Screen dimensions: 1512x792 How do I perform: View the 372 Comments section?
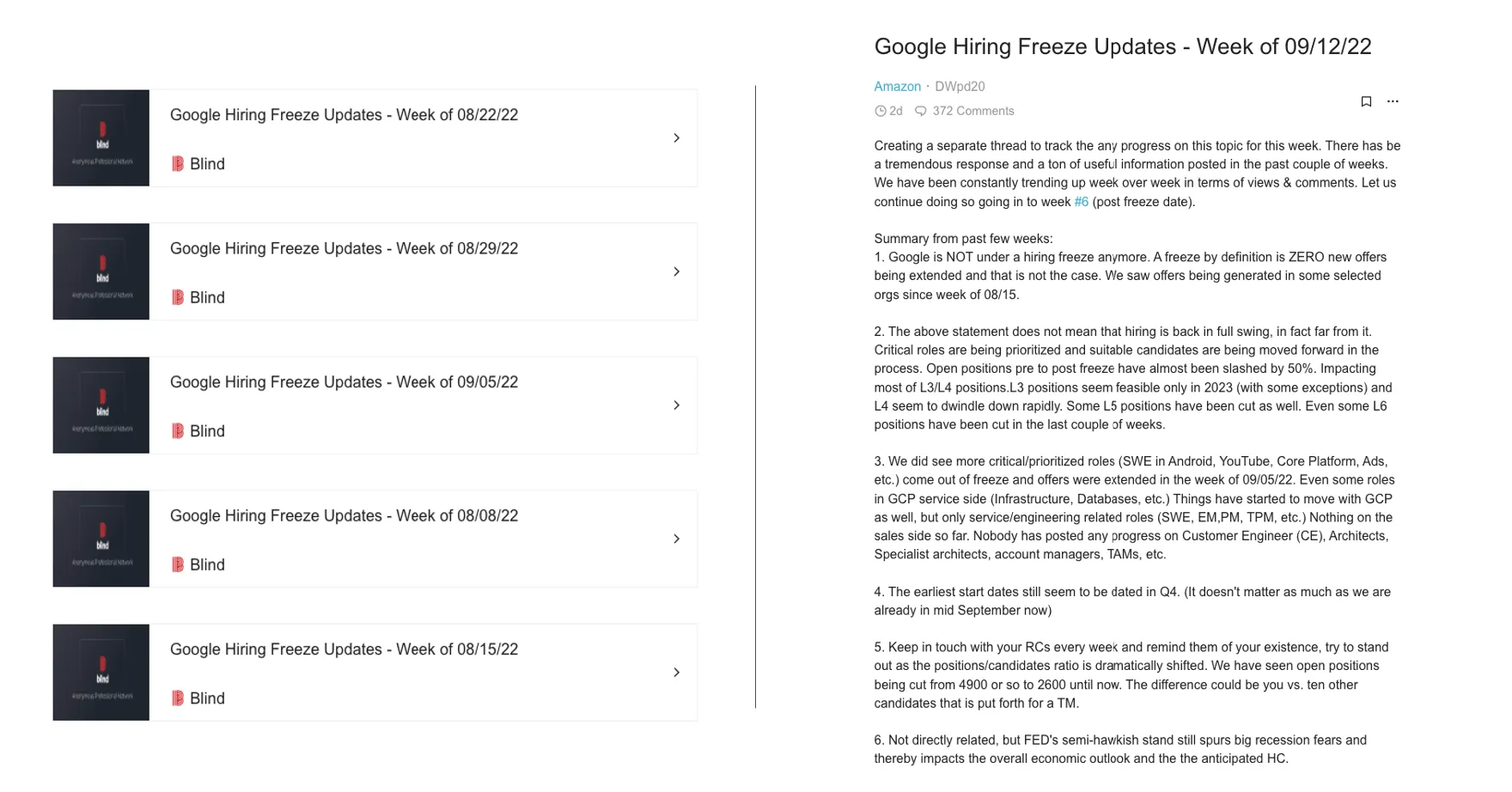point(972,111)
